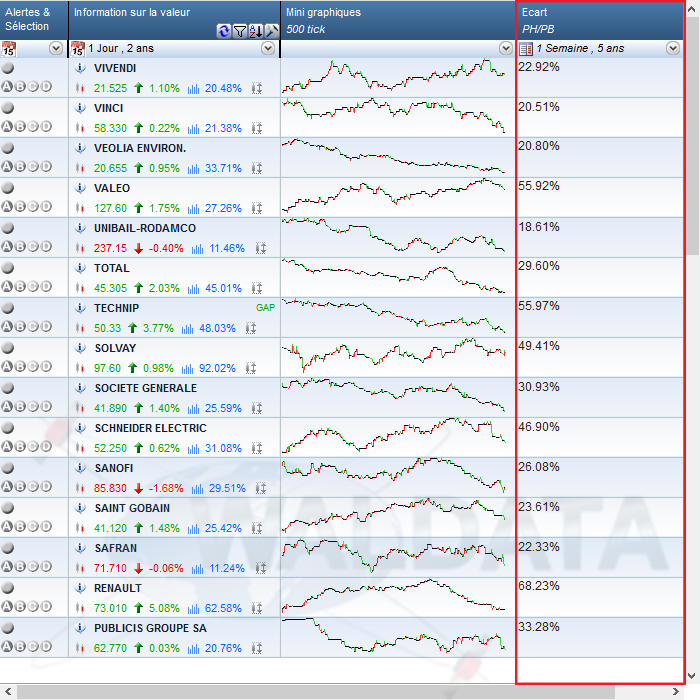
Task: Click the refresh icon in the Information header
Action: point(224,31)
